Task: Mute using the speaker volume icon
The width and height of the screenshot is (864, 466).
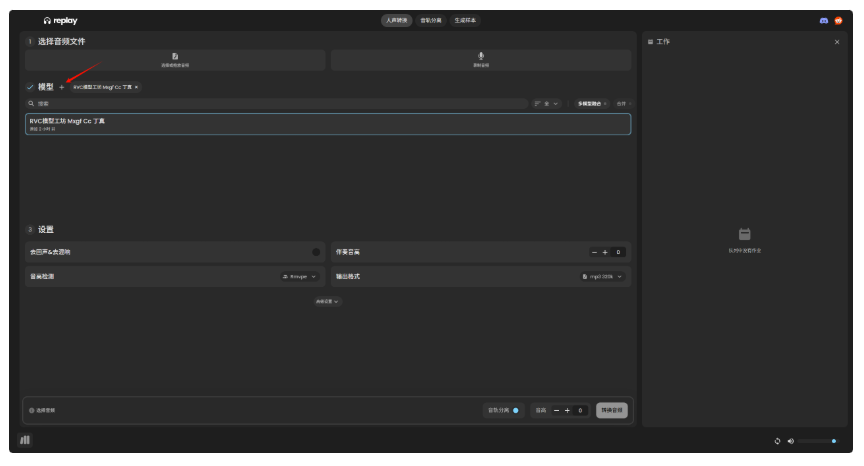Action: [791, 441]
